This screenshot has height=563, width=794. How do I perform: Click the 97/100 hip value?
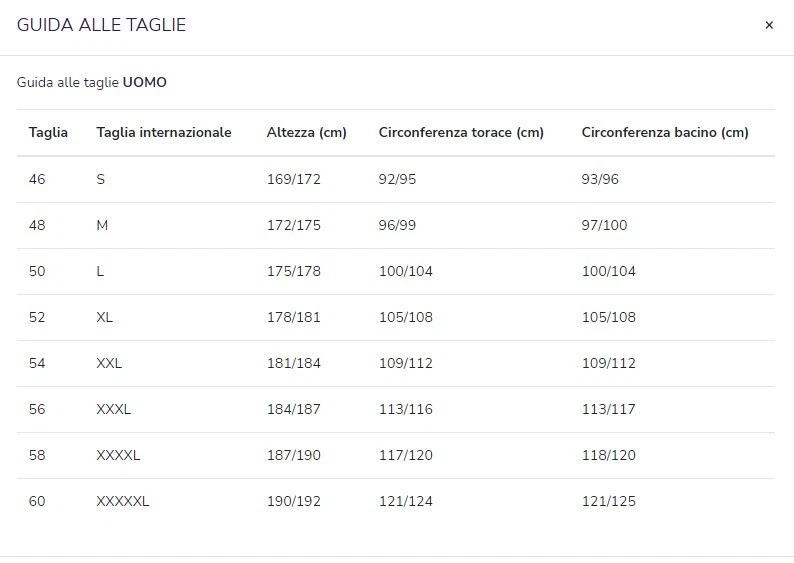604,225
